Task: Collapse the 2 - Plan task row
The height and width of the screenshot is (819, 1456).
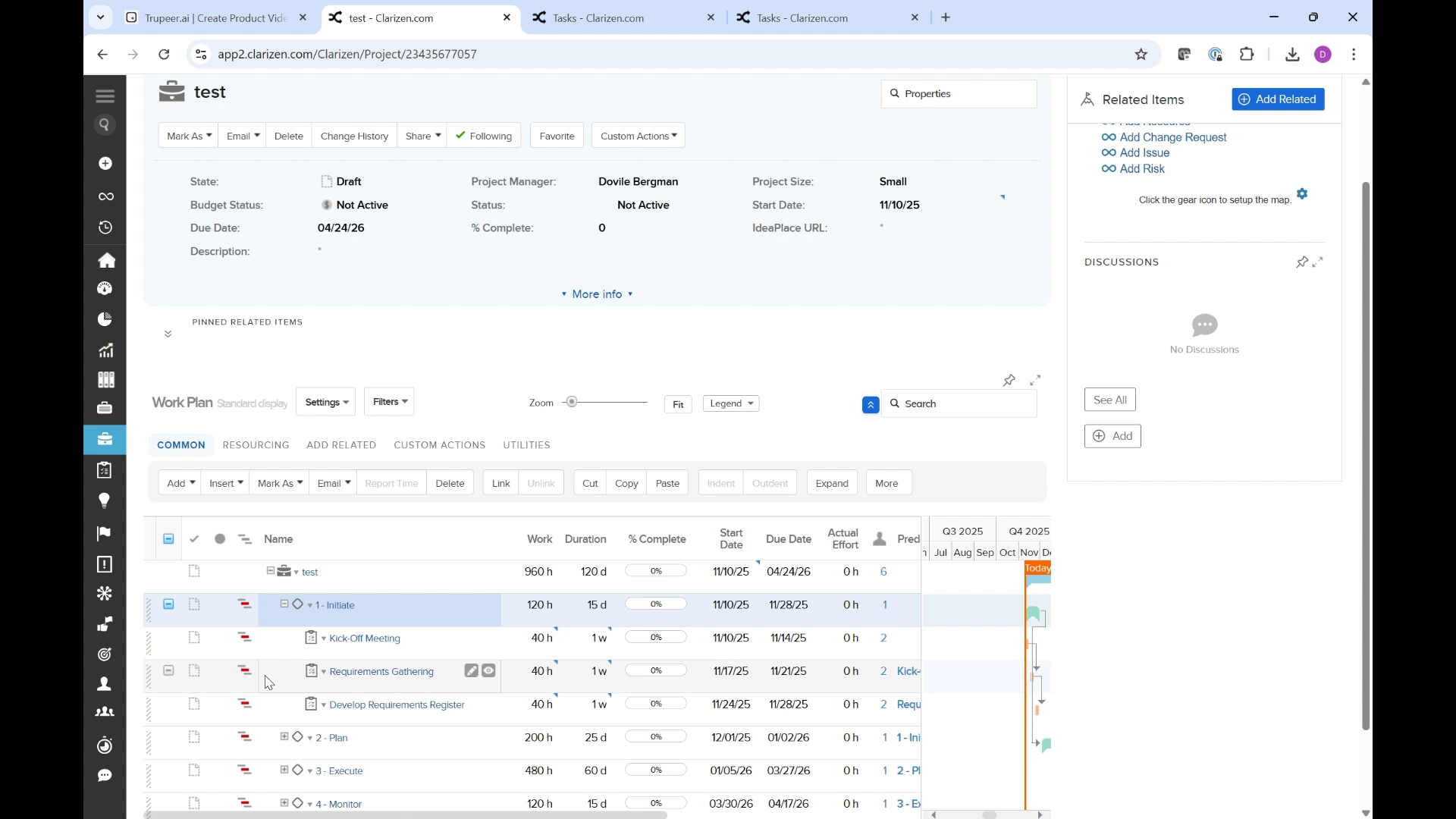Action: click(x=283, y=736)
